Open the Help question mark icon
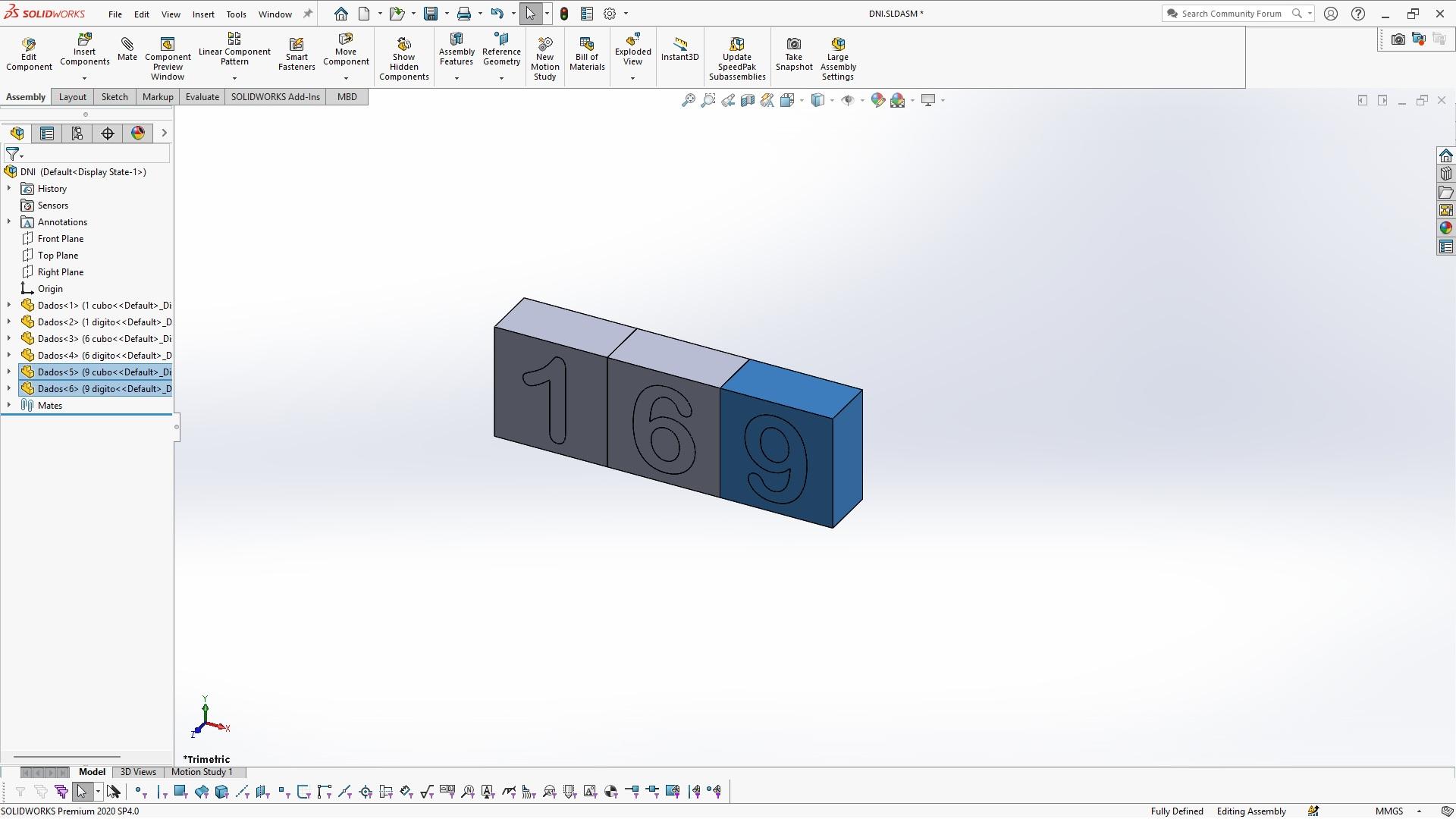This screenshot has height=819, width=1456. [x=1358, y=14]
